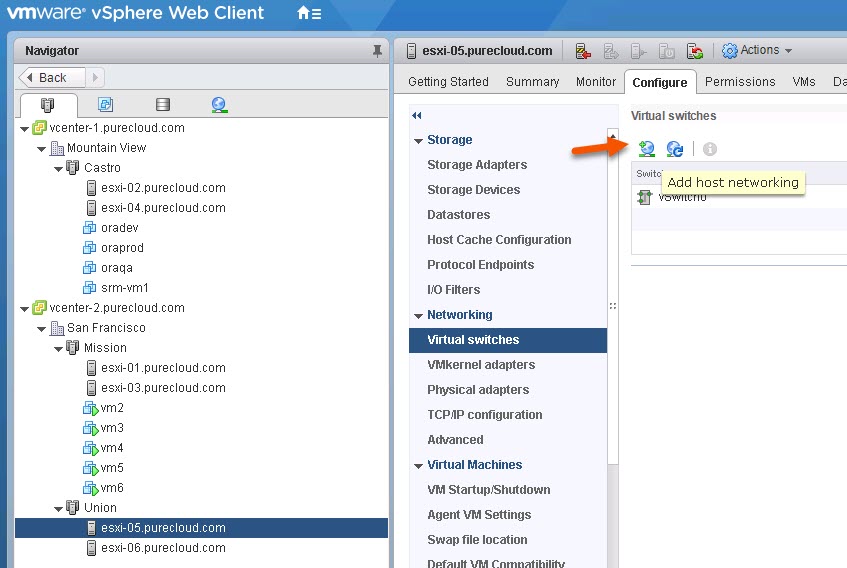This screenshot has height=568, width=847.
Task: Open Storage inventory tab icon
Action: [163, 104]
